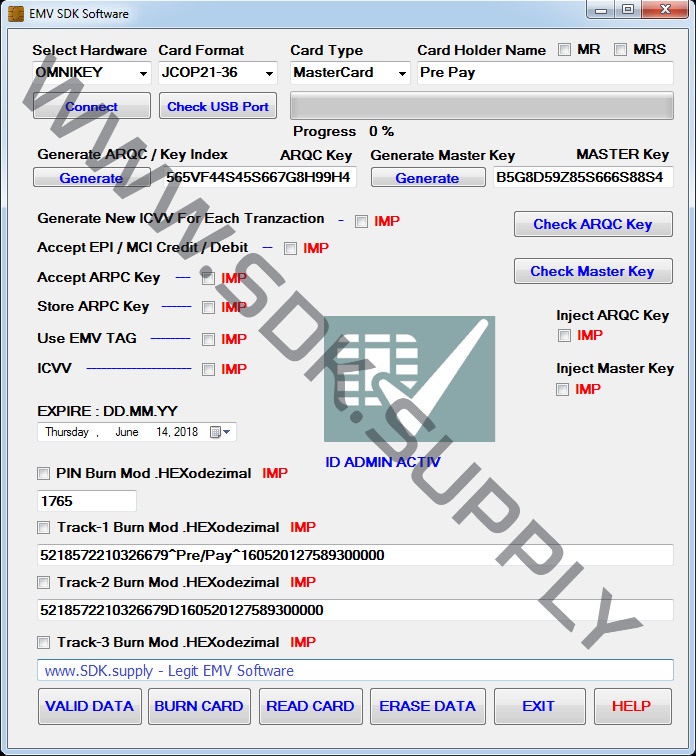This screenshot has width=696, height=756.
Task: Click Generate under Generate Master Key
Action: pos(428,177)
